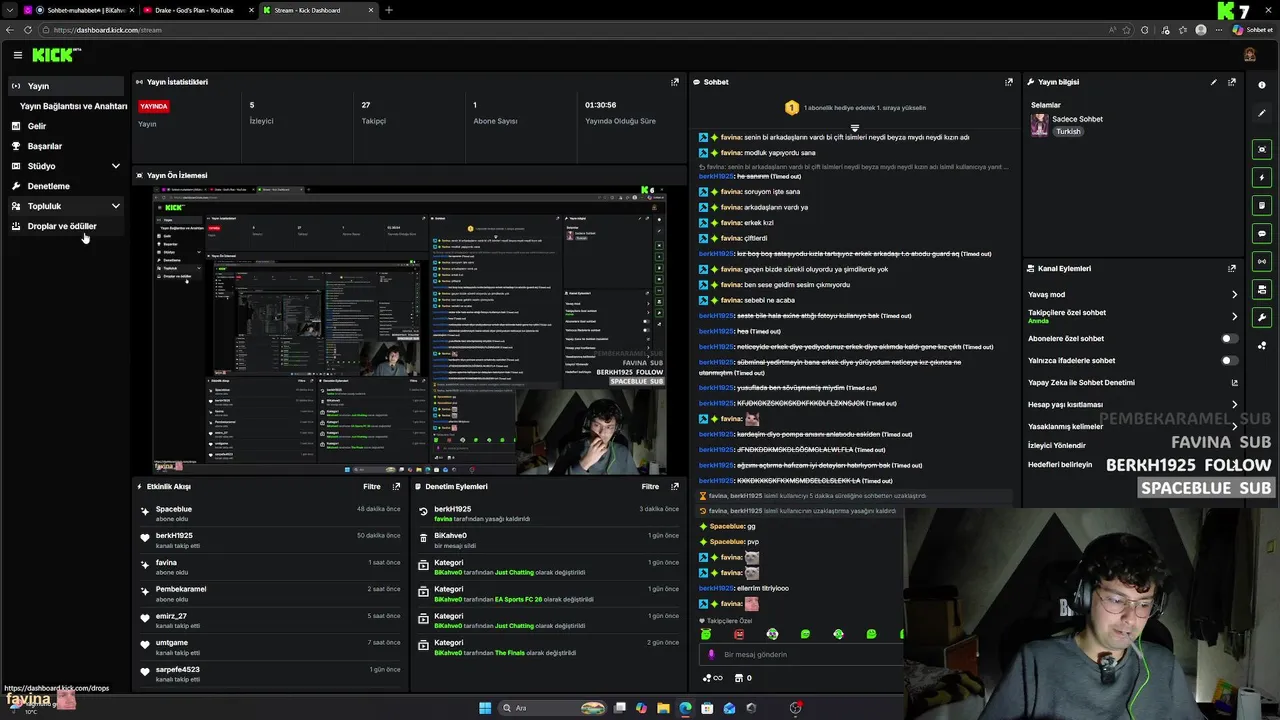Open Gelir in the sidebar
This screenshot has width=1280, height=720.
click(x=66, y=126)
